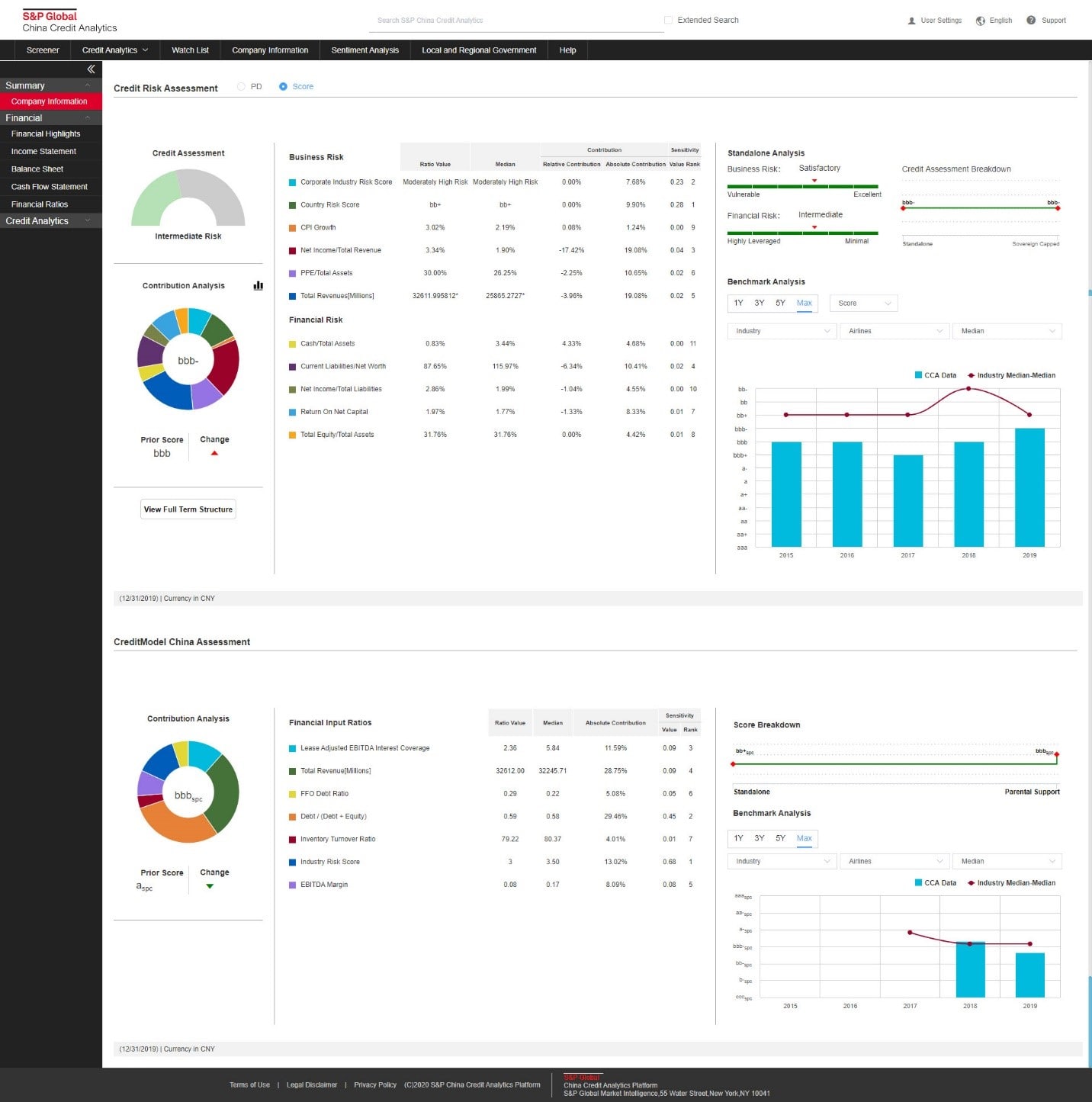Click View Full Term Structure button

point(188,509)
